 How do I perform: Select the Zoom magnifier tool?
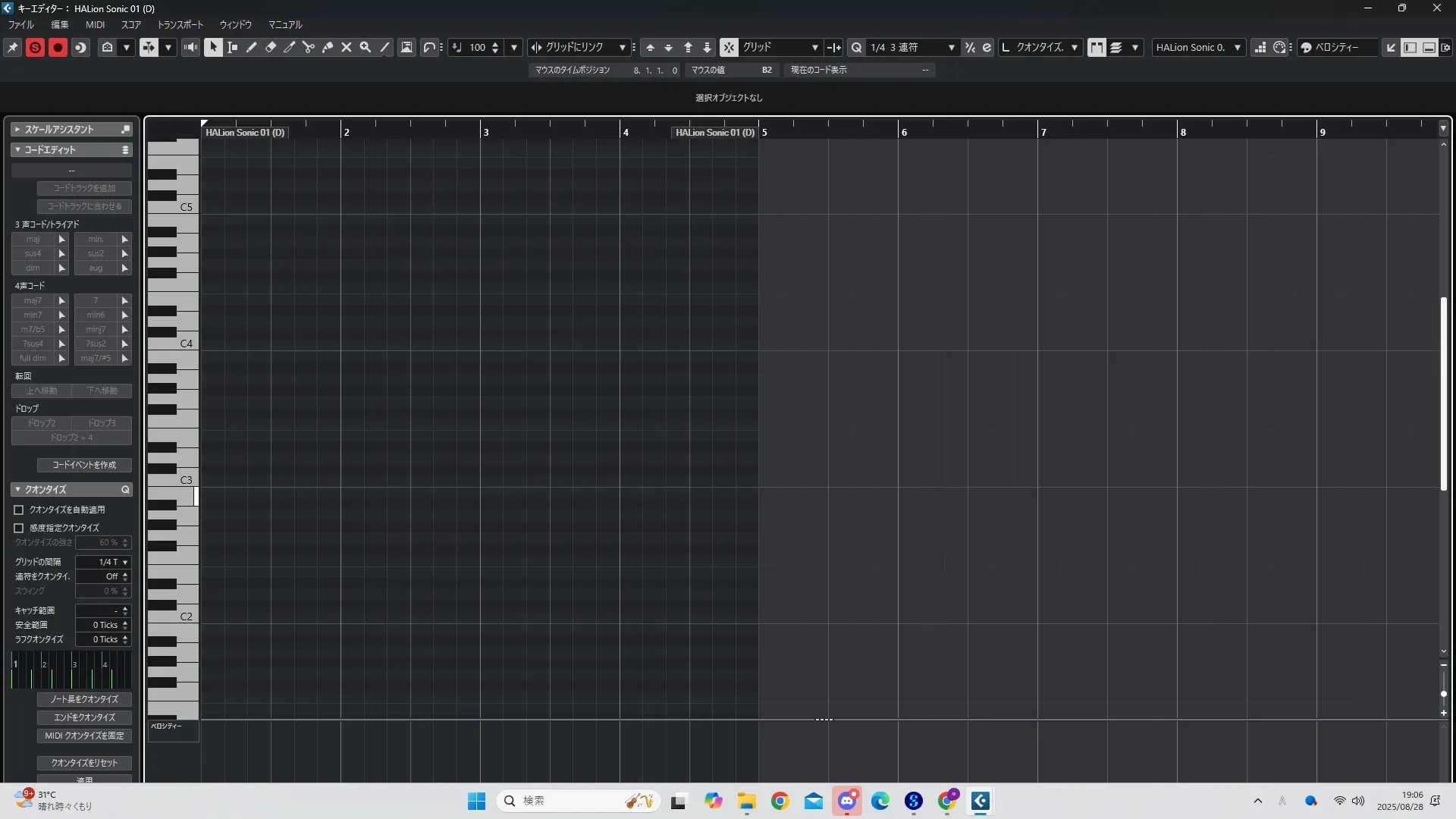tap(366, 47)
